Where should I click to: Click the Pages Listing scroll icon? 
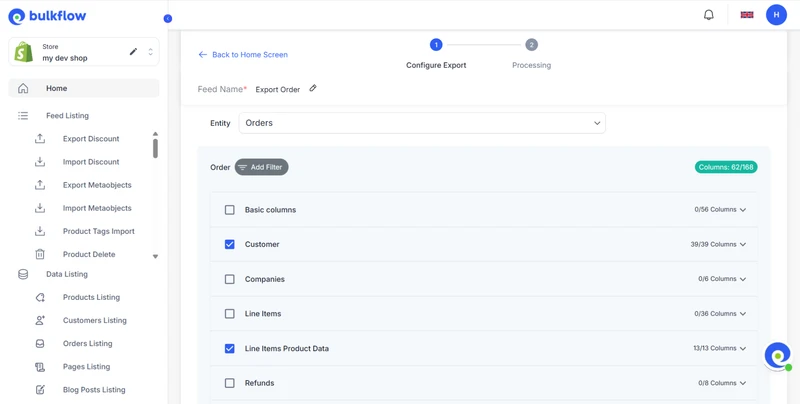[40, 367]
